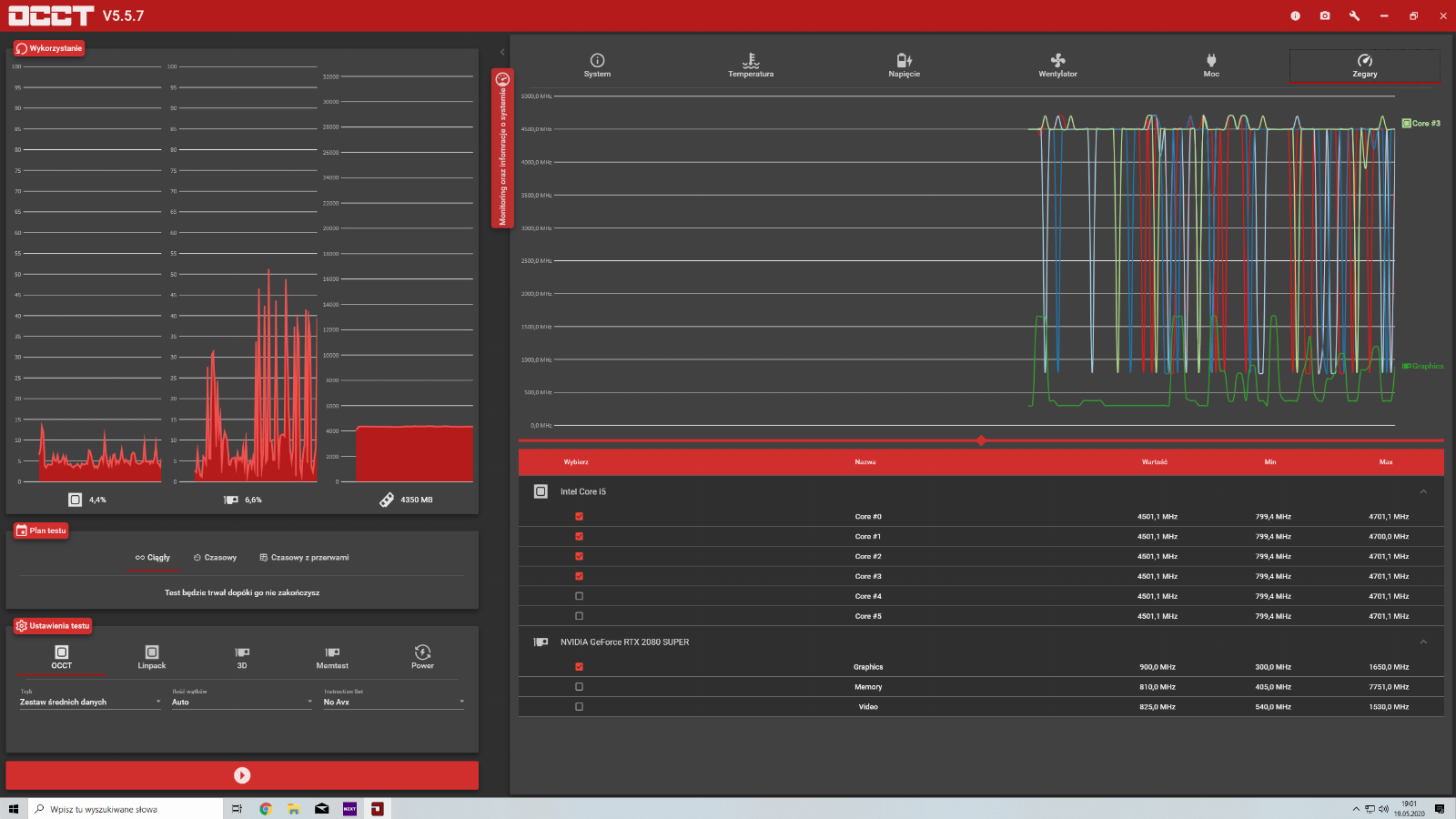Switch to Napięcie tab
This screenshot has width=1456, height=819.
pyautogui.click(x=904, y=66)
